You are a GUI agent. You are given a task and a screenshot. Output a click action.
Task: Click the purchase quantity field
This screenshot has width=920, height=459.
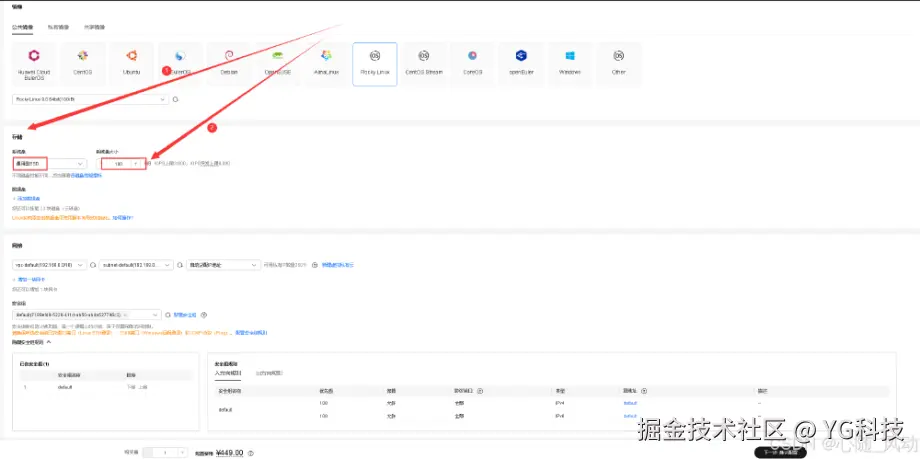pyautogui.click(x=165, y=453)
